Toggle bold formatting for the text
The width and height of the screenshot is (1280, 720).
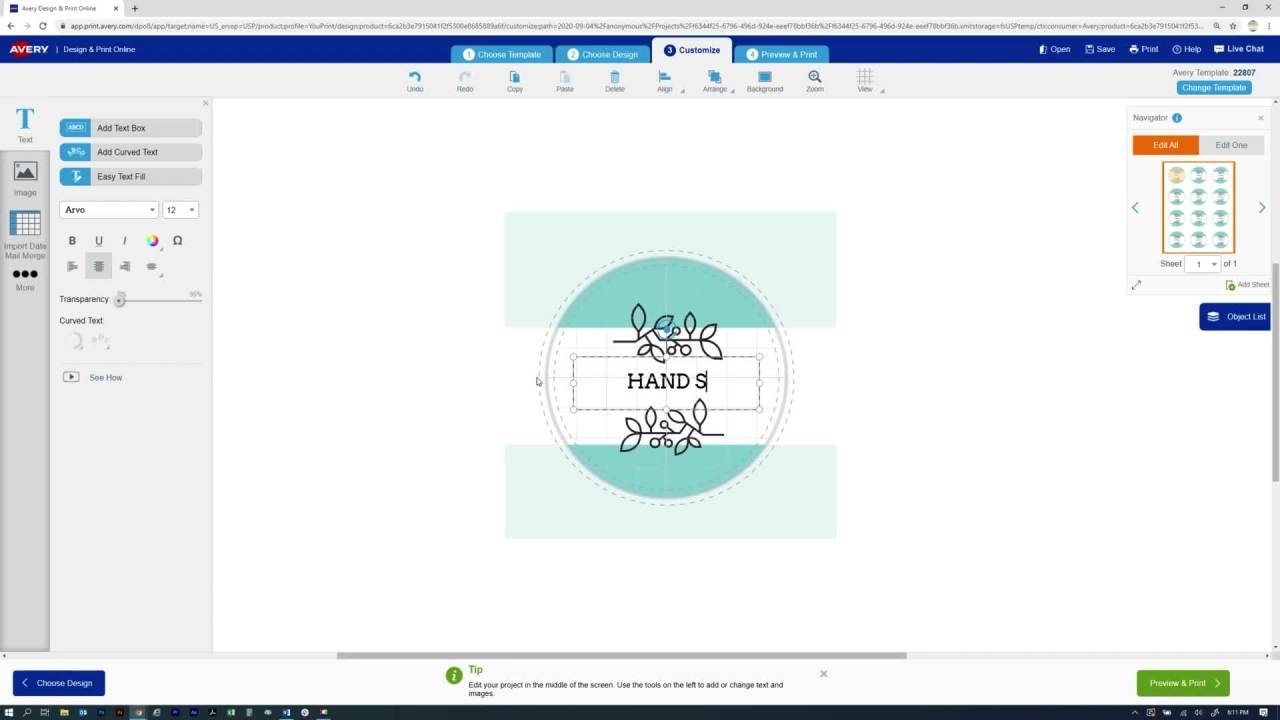point(71,240)
